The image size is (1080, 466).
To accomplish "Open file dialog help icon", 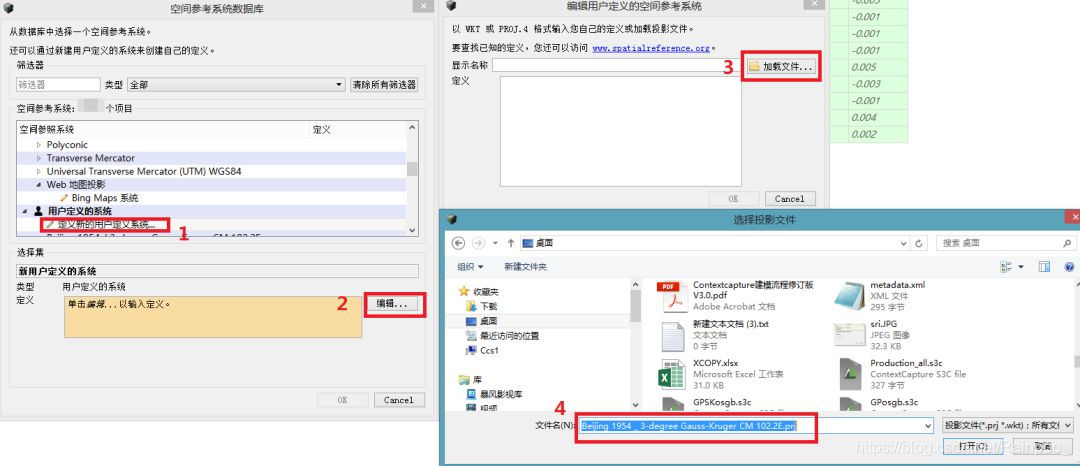I will tap(1069, 266).
